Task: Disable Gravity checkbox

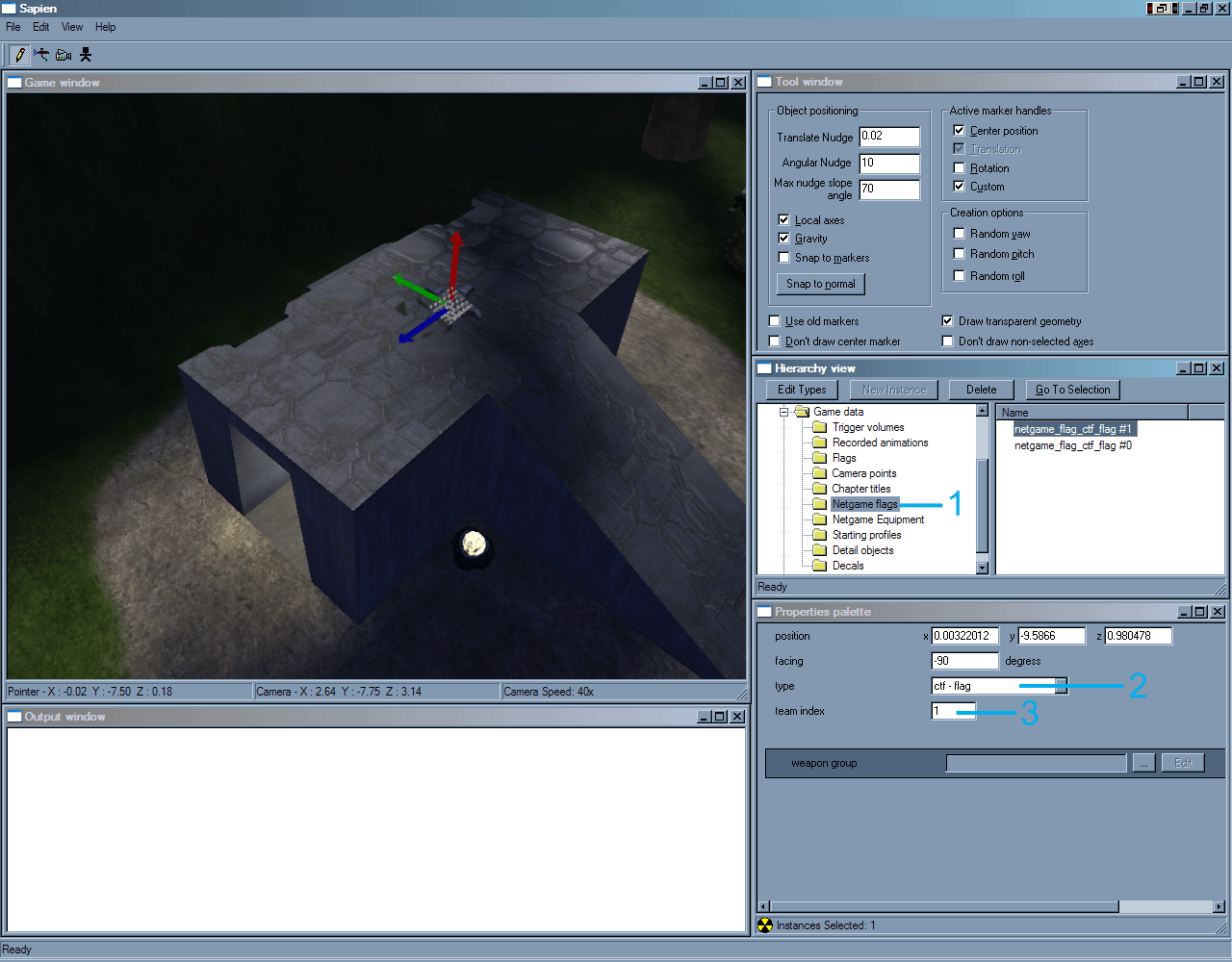Action: 783,238
